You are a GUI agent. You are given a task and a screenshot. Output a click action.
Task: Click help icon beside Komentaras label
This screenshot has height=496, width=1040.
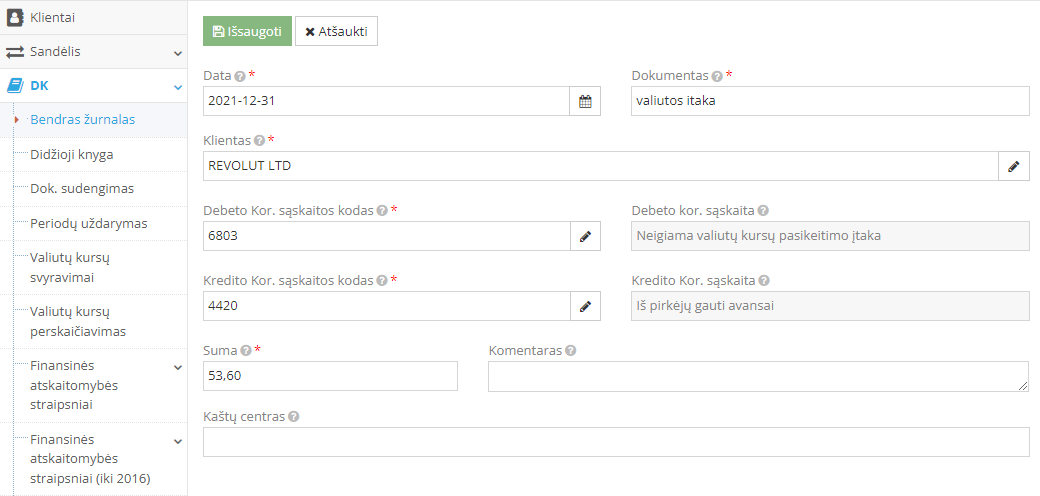click(x=571, y=351)
